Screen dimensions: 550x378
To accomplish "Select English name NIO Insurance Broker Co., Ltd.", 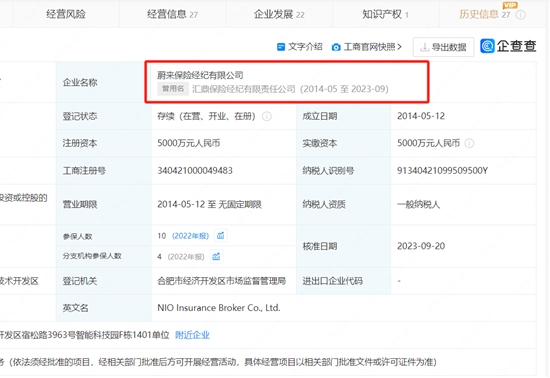I will click(219, 308).
